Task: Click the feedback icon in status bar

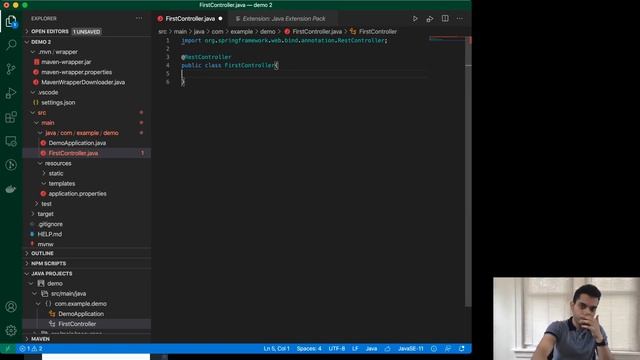Action: point(448,349)
